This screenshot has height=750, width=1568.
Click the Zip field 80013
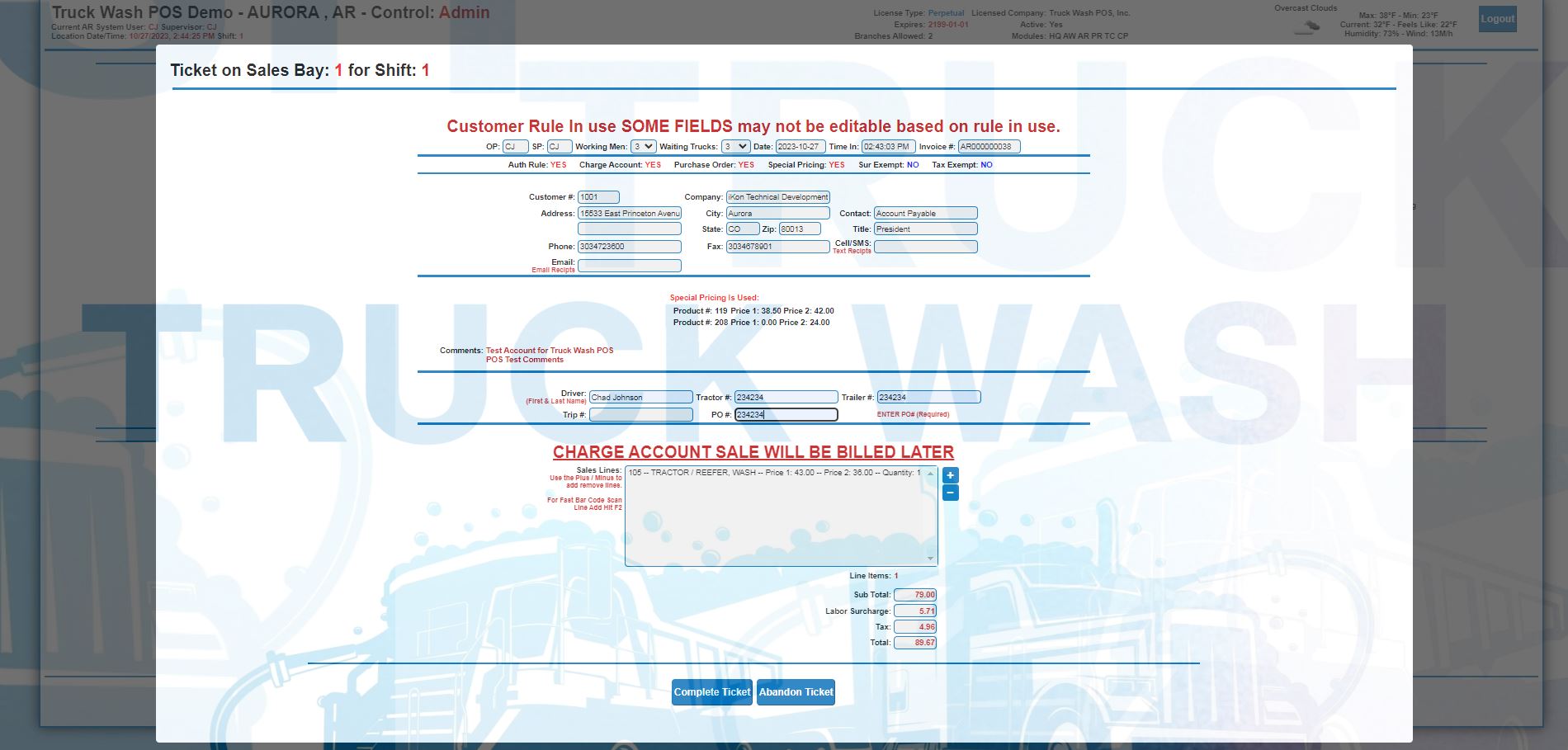point(801,229)
